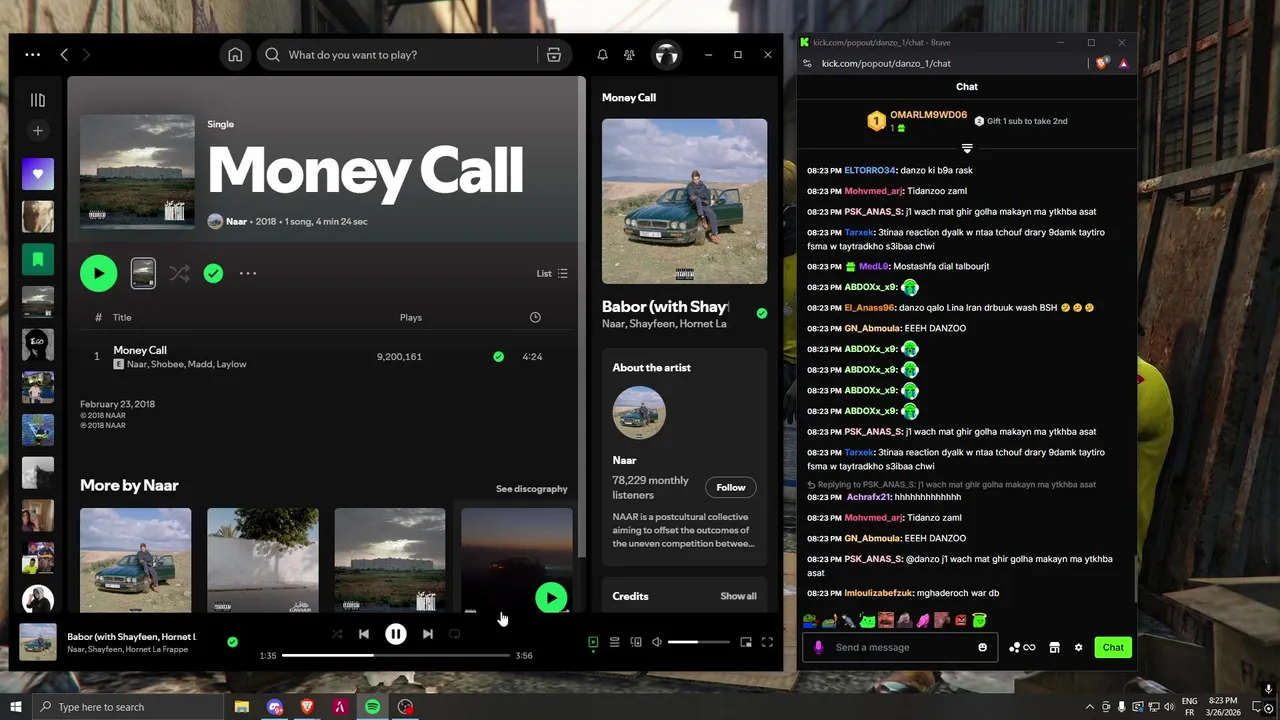Send message with the green Chat button
1280x720 pixels.
(1113, 647)
